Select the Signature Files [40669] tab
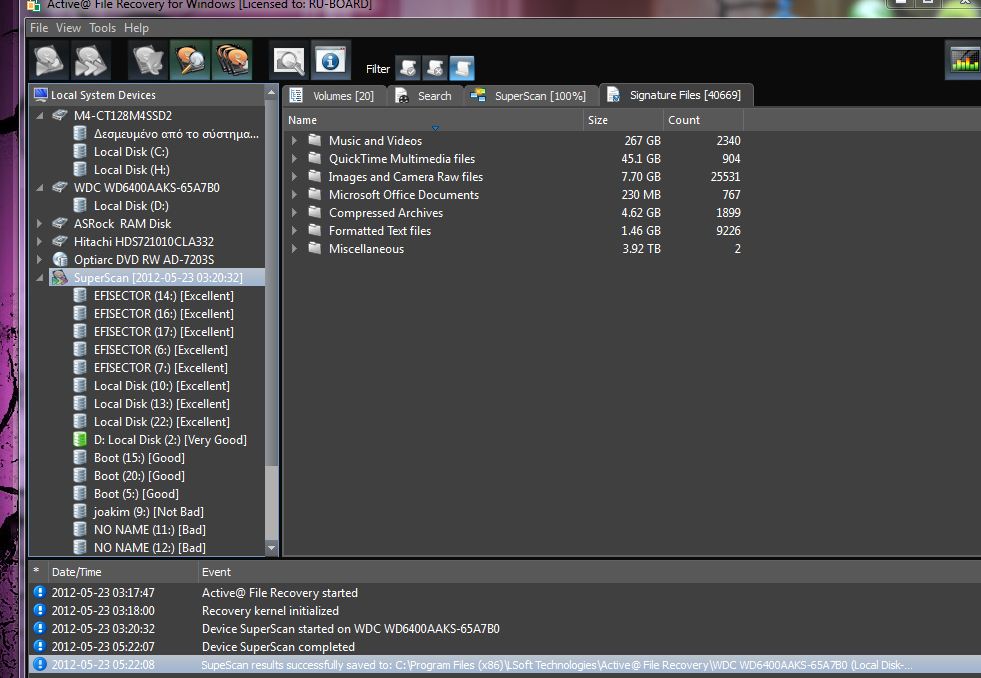Screen dimensions: 981x678 coord(676,95)
